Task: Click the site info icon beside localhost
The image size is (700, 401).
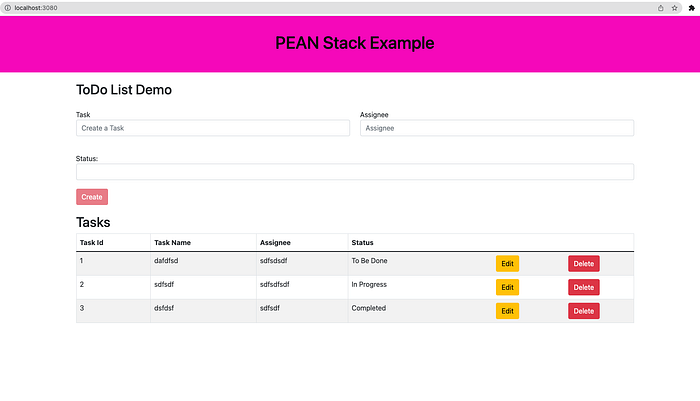Action: point(8,8)
